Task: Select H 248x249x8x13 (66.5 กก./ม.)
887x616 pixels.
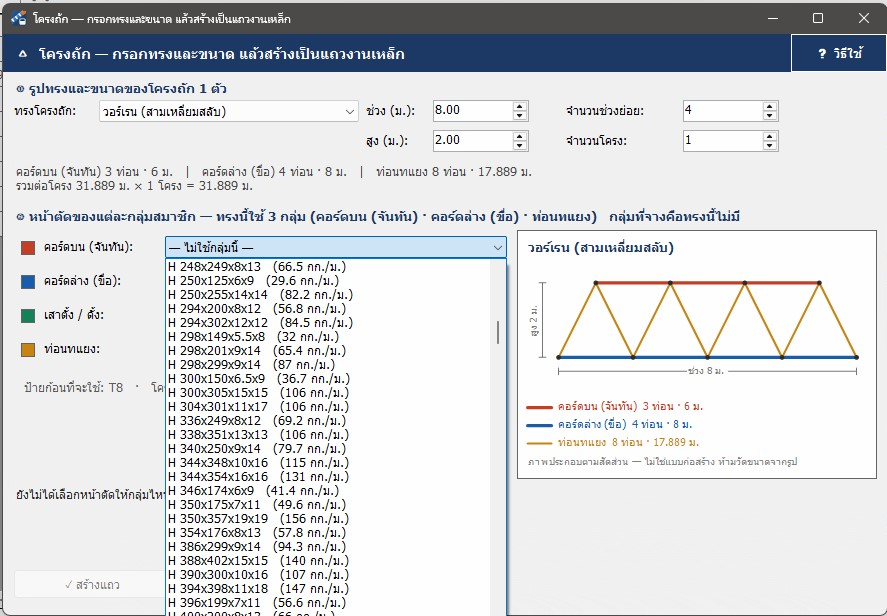Action: point(328,267)
